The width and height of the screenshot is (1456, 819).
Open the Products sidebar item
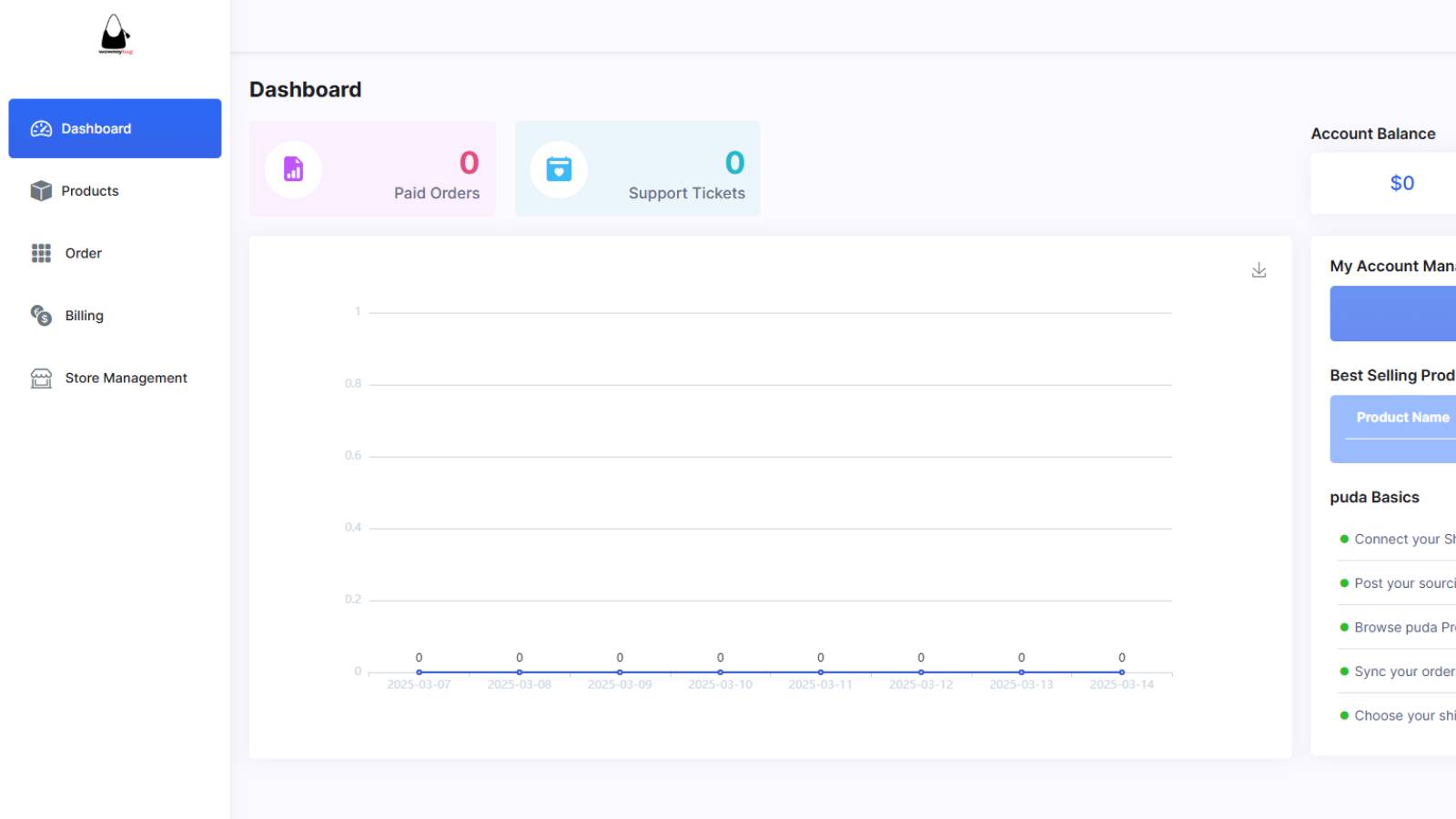click(115, 191)
